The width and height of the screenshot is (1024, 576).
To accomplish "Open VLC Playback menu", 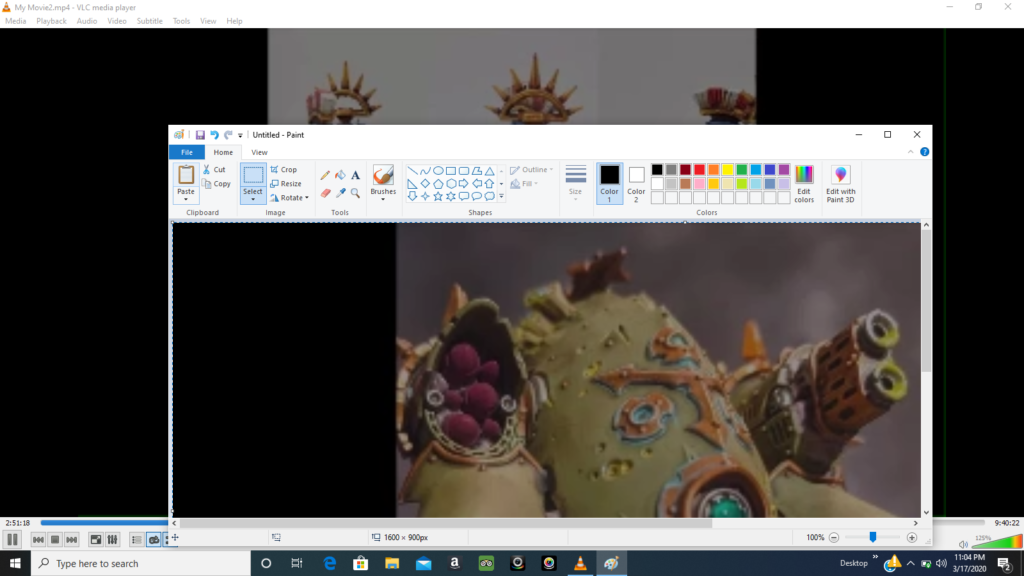I will click(51, 21).
